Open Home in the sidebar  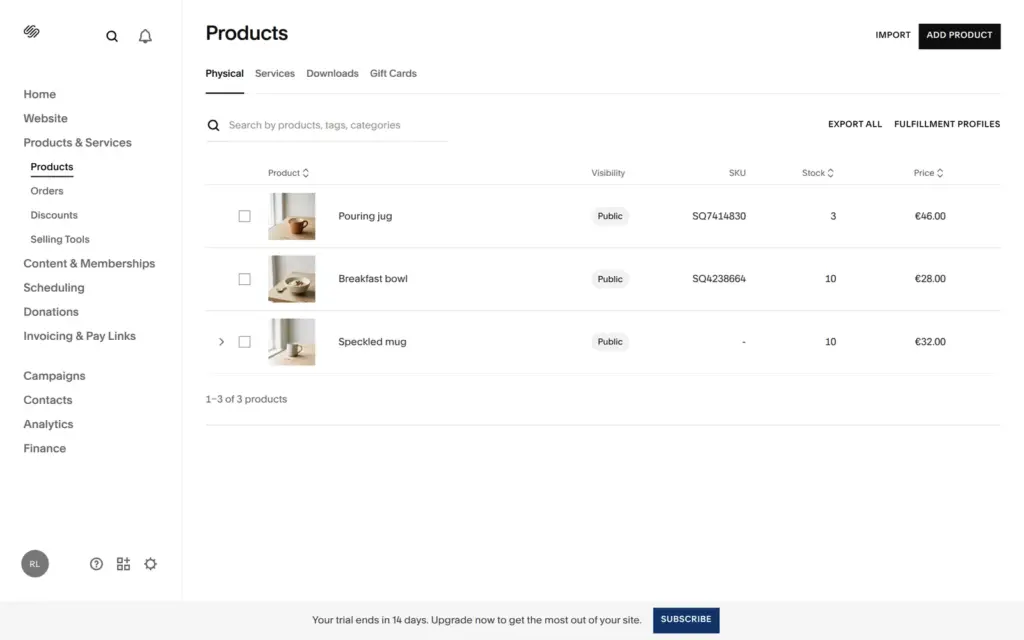(x=39, y=94)
